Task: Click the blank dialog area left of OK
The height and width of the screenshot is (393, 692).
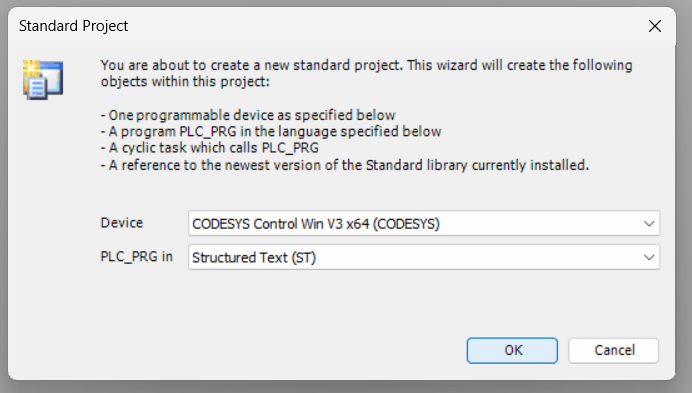Action: 265,351
